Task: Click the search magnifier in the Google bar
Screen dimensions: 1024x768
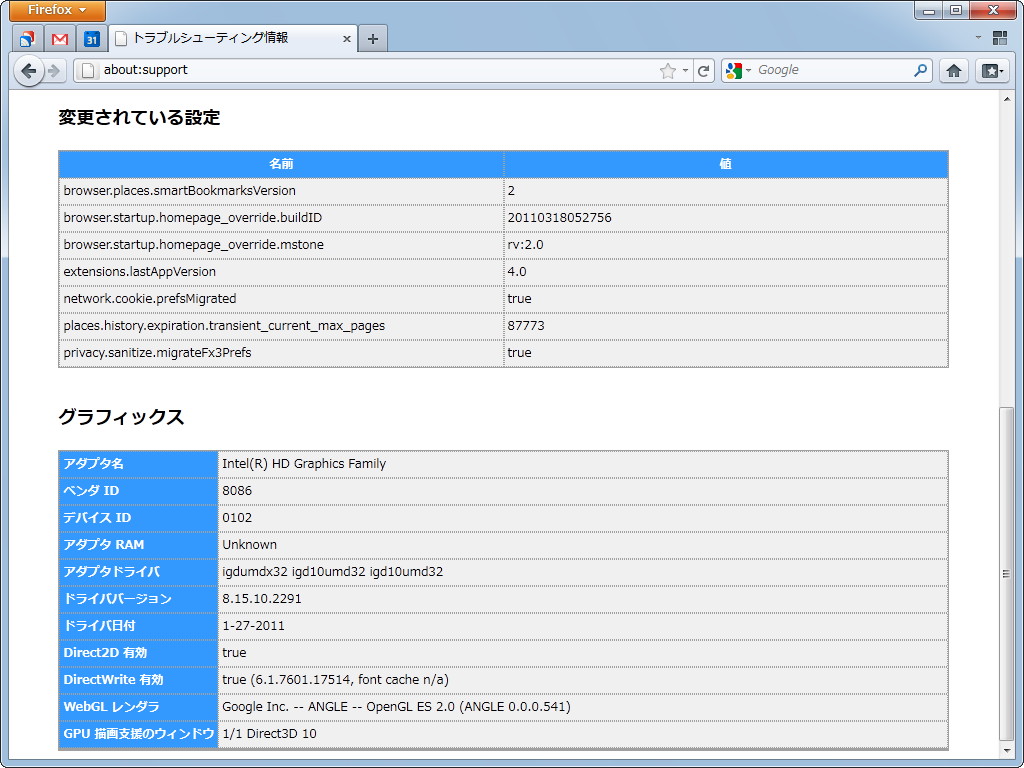Action: (919, 70)
